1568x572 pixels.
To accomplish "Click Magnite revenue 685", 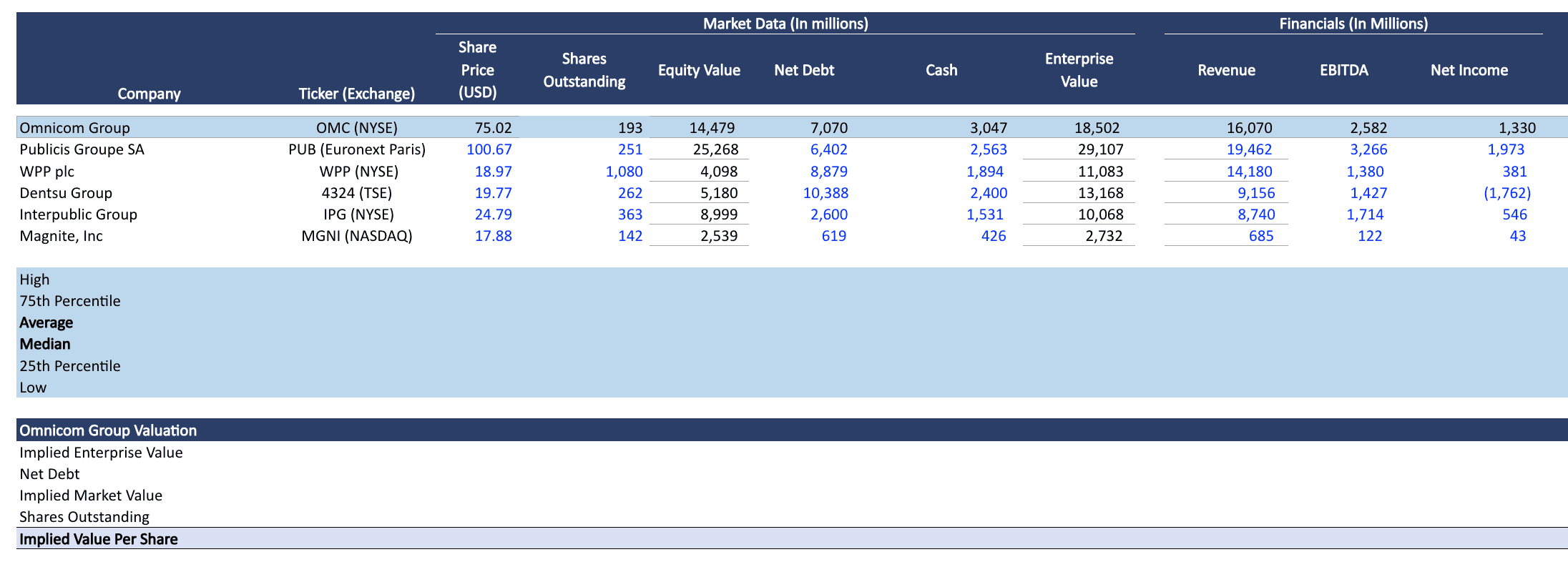I will point(1261,236).
